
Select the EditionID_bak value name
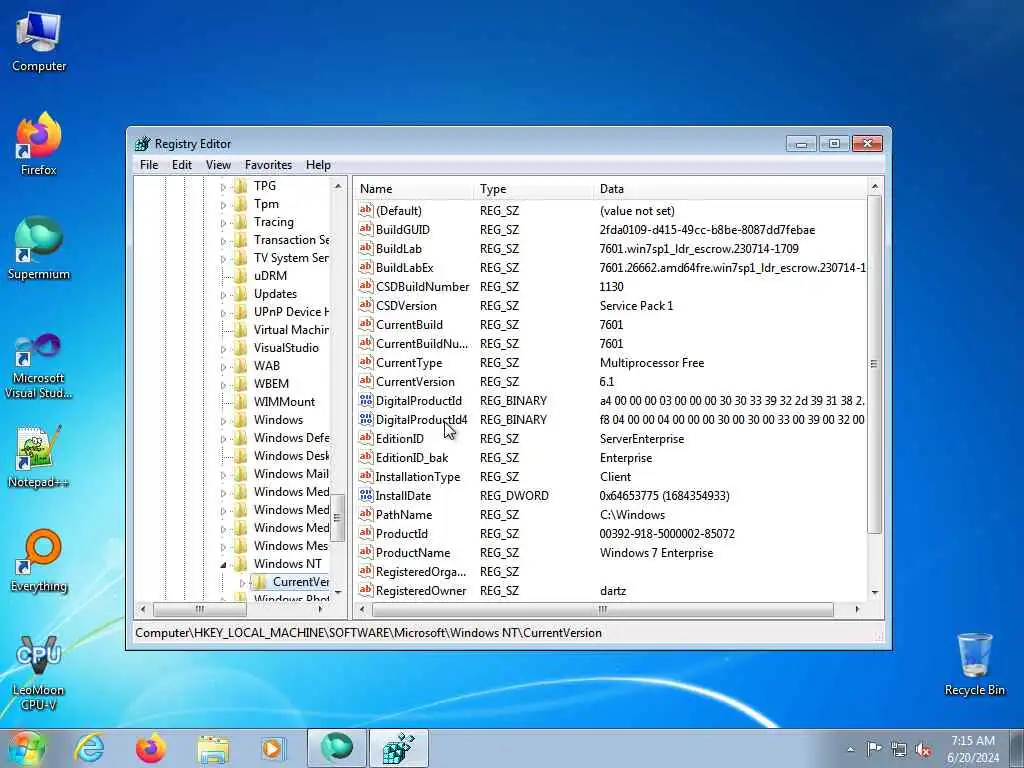coord(411,457)
